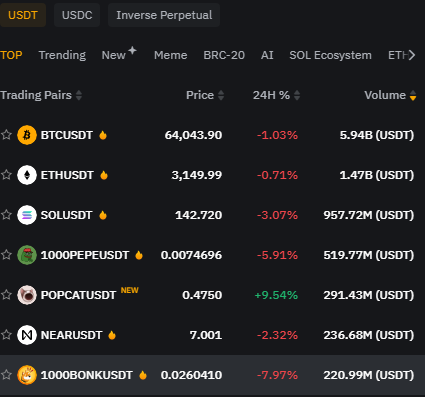425x397 pixels.
Task: Open the Meme category tab
Action: 171,55
